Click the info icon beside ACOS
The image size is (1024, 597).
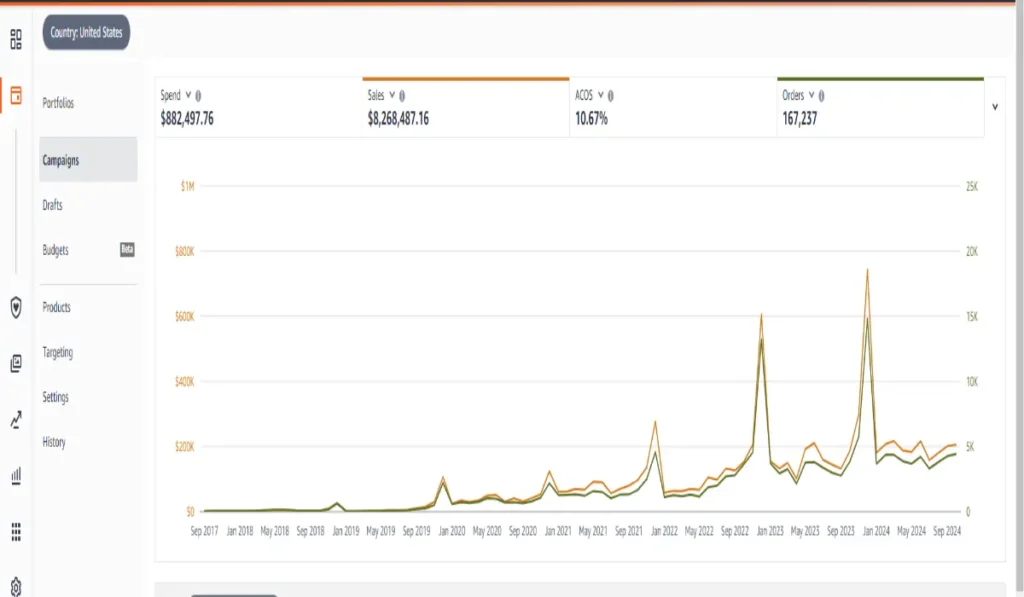pos(610,96)
